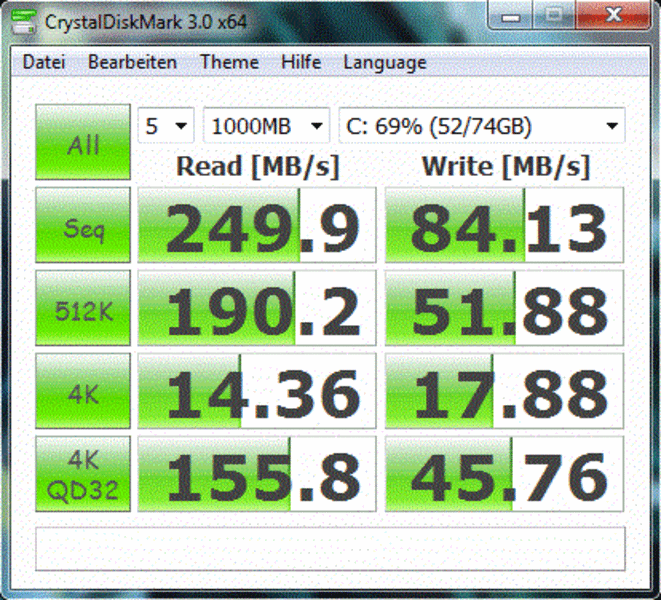The image size is (661, 600).
Task: Click the Write [MB/s] column header
Action: click(505, 167)
